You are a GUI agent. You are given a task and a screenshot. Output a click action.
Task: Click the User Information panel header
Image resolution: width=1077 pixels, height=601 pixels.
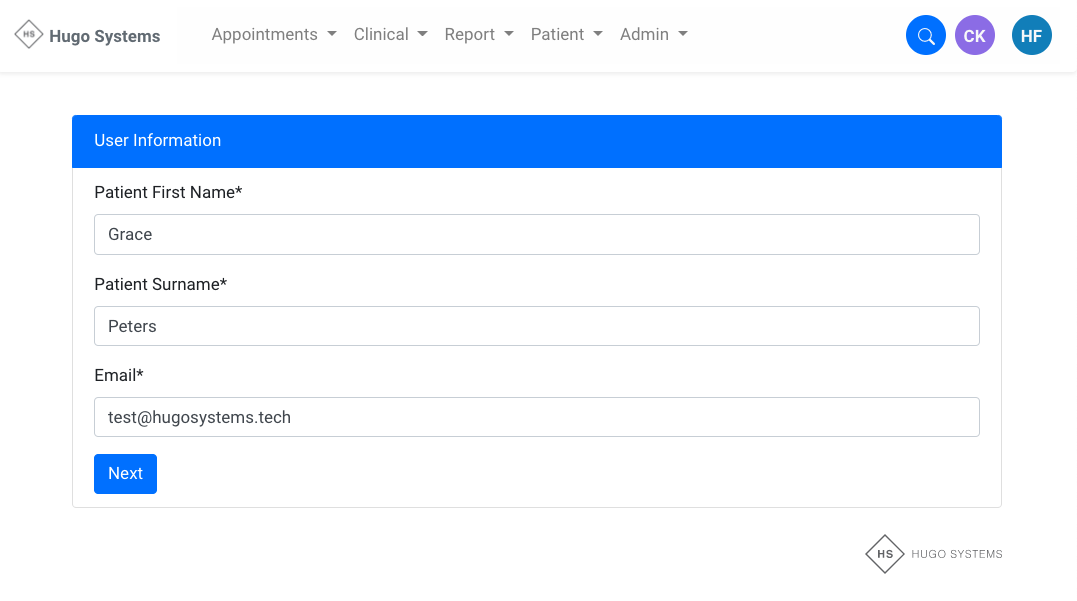coord(536,141)
